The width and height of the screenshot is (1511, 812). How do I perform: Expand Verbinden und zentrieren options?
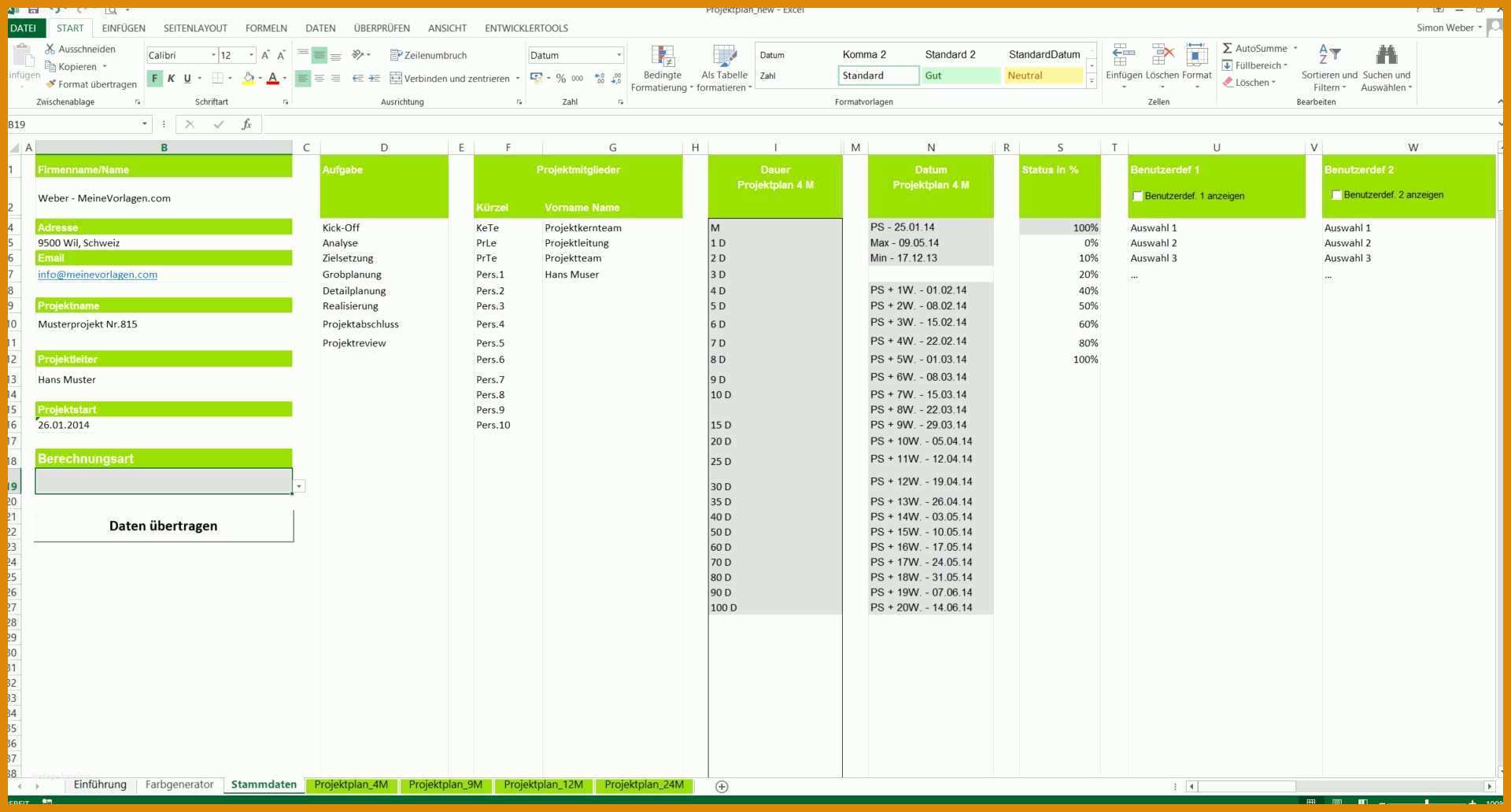[x=518, y=79]
